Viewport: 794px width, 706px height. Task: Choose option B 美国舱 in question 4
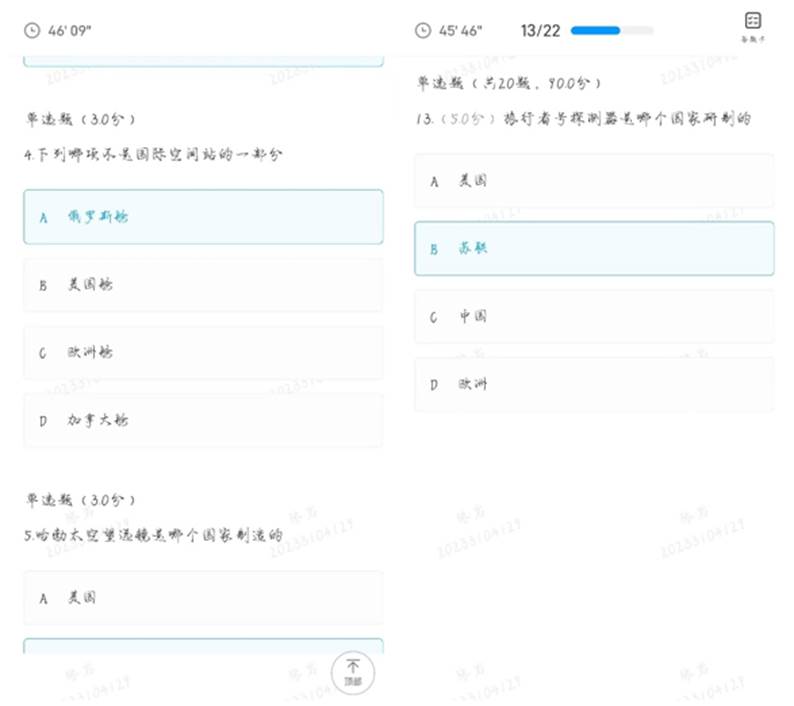point(203,285)
